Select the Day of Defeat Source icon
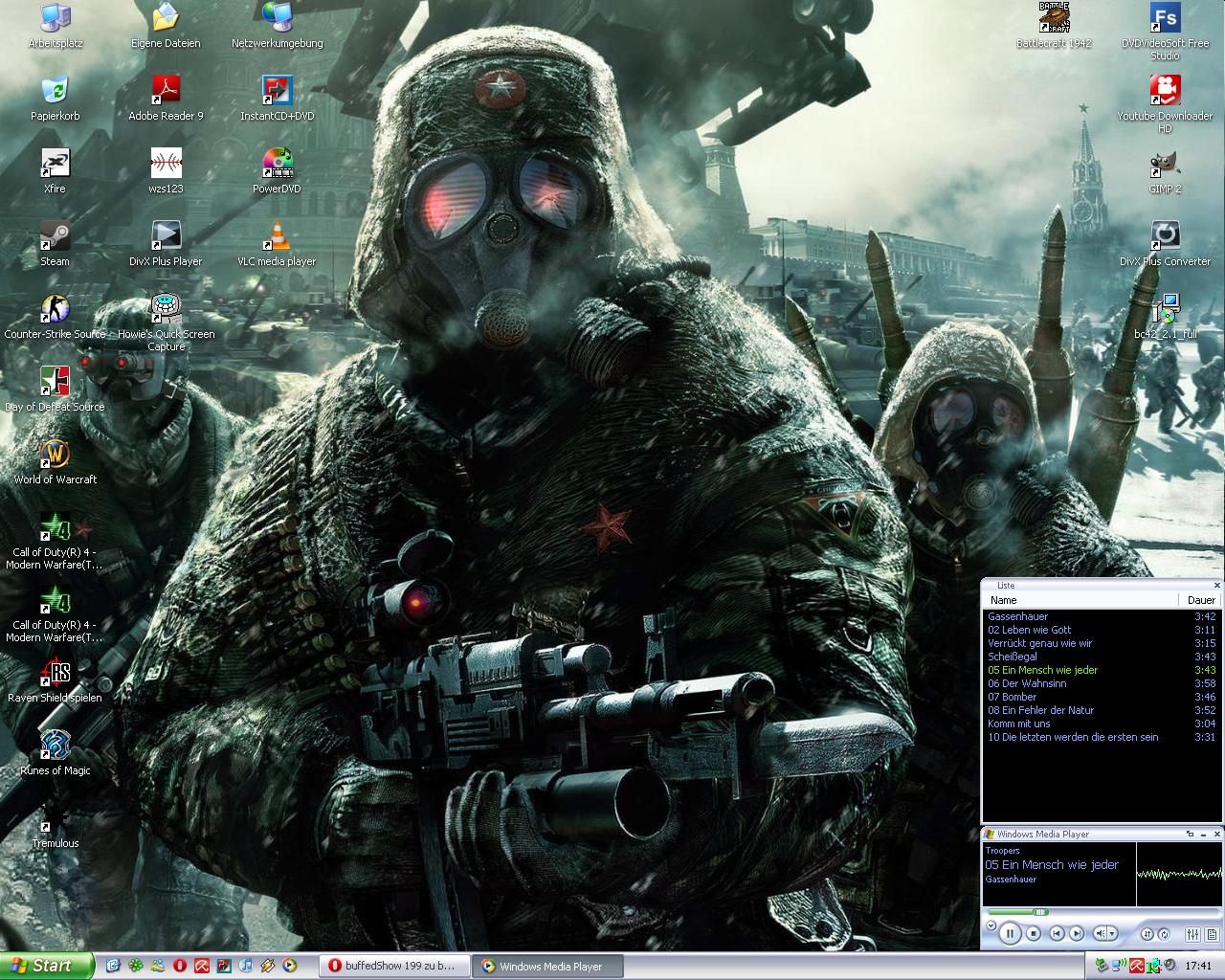 55,390
